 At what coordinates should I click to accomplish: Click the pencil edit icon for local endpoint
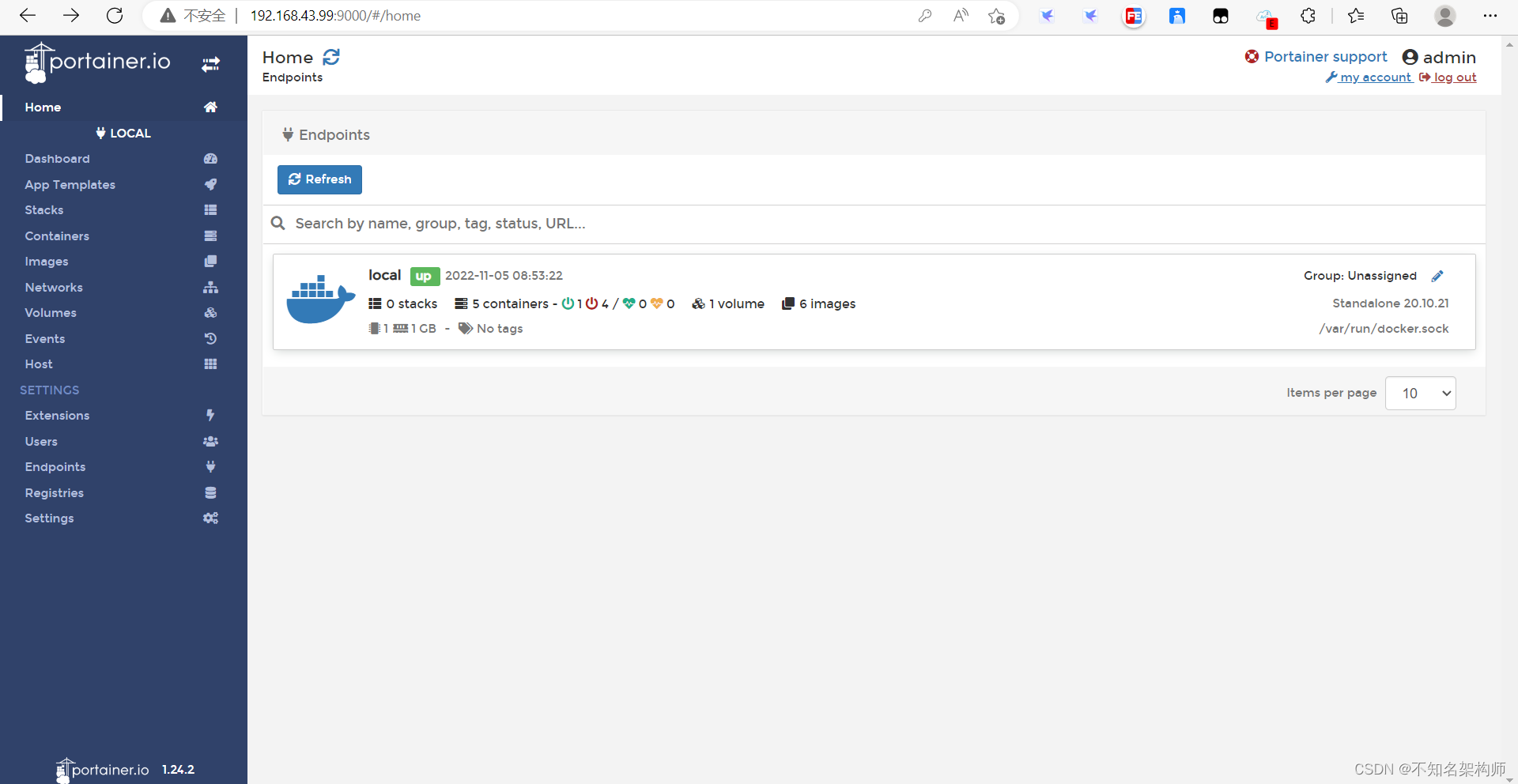[x=1437, y=276]
